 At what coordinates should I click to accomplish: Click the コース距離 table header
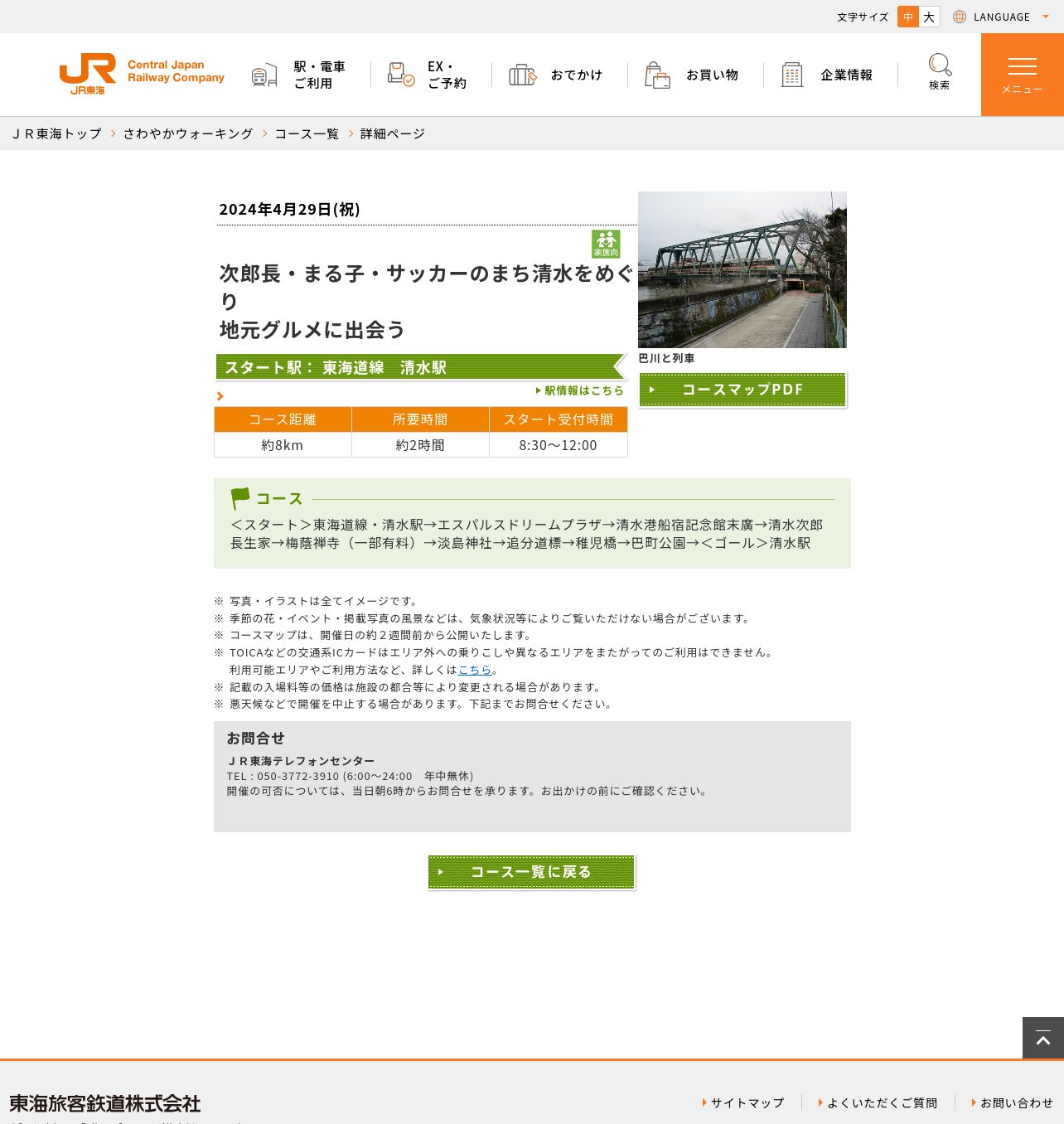[x=283, y=419]
